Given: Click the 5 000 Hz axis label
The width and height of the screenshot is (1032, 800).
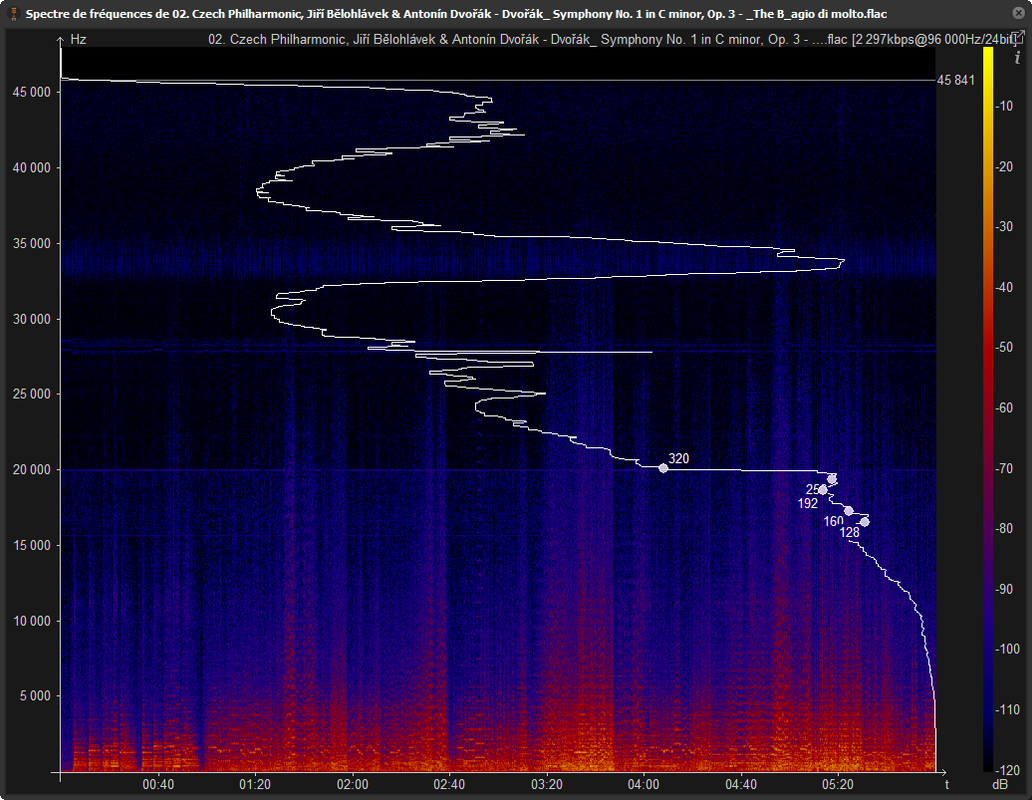Looking at the screenshot, I should (35, 696).
